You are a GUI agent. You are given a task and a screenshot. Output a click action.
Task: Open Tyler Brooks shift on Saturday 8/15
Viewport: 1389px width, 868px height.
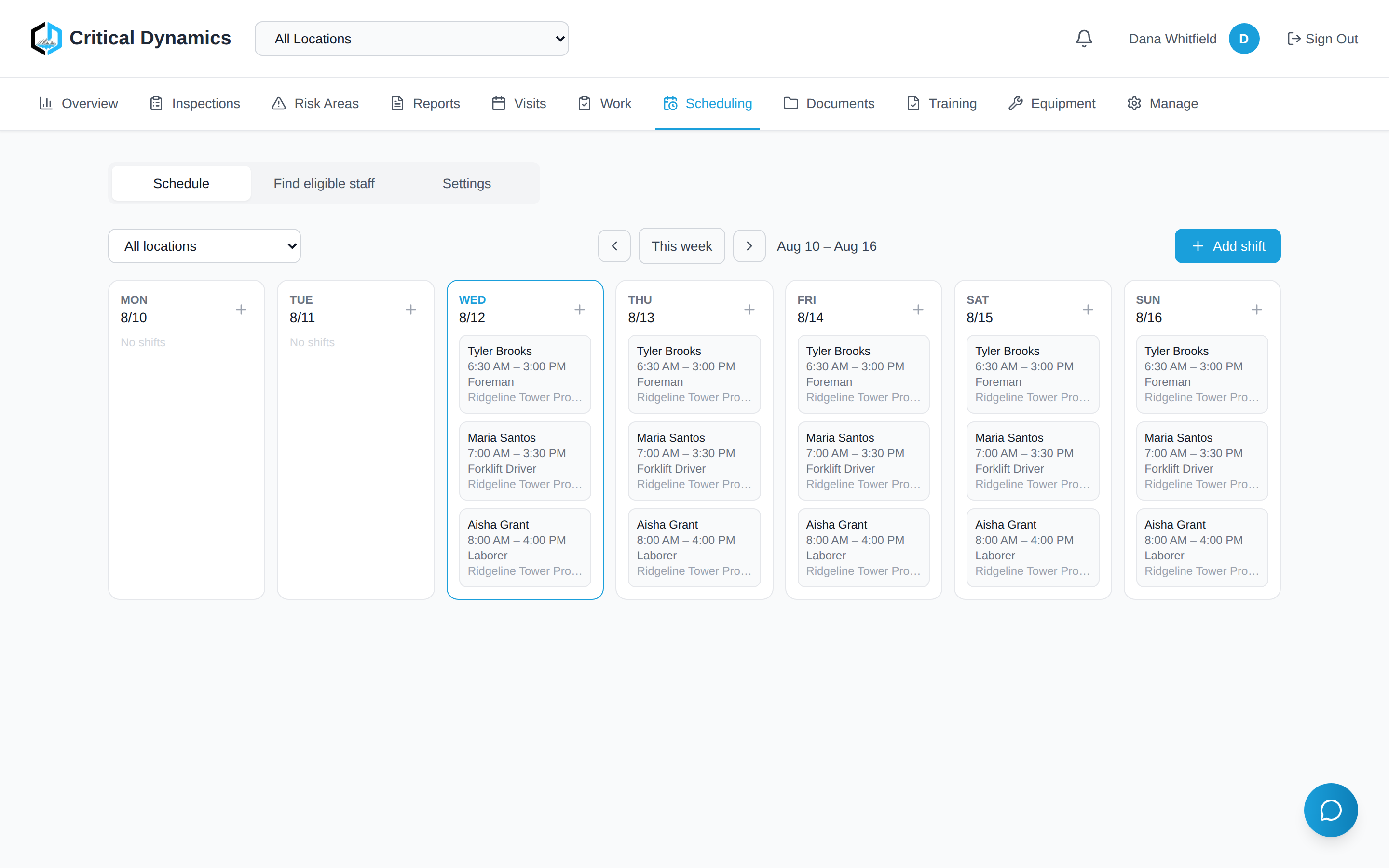click(1033, 374)
